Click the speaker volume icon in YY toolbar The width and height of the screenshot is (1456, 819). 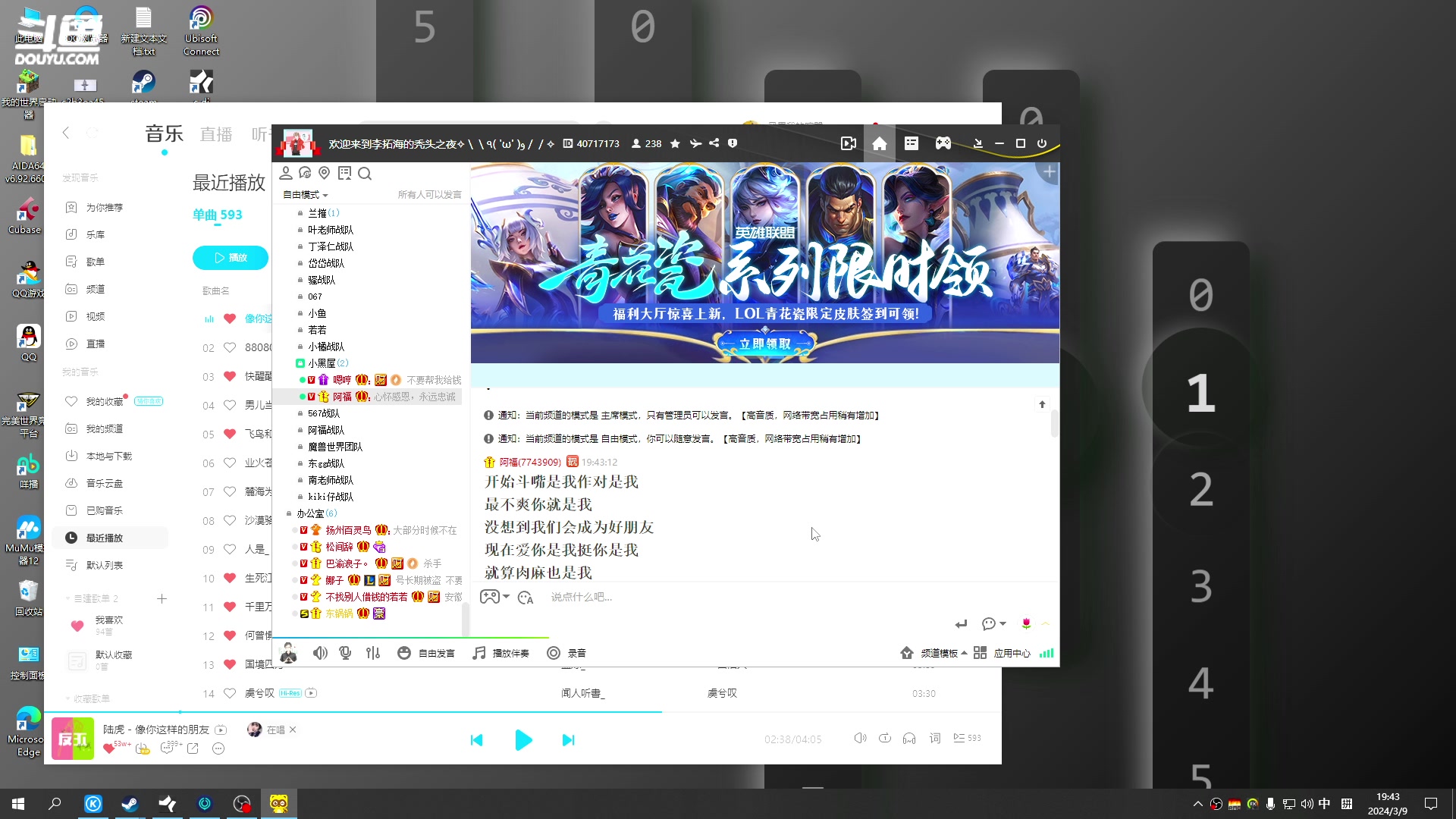[x=320, y=653]
